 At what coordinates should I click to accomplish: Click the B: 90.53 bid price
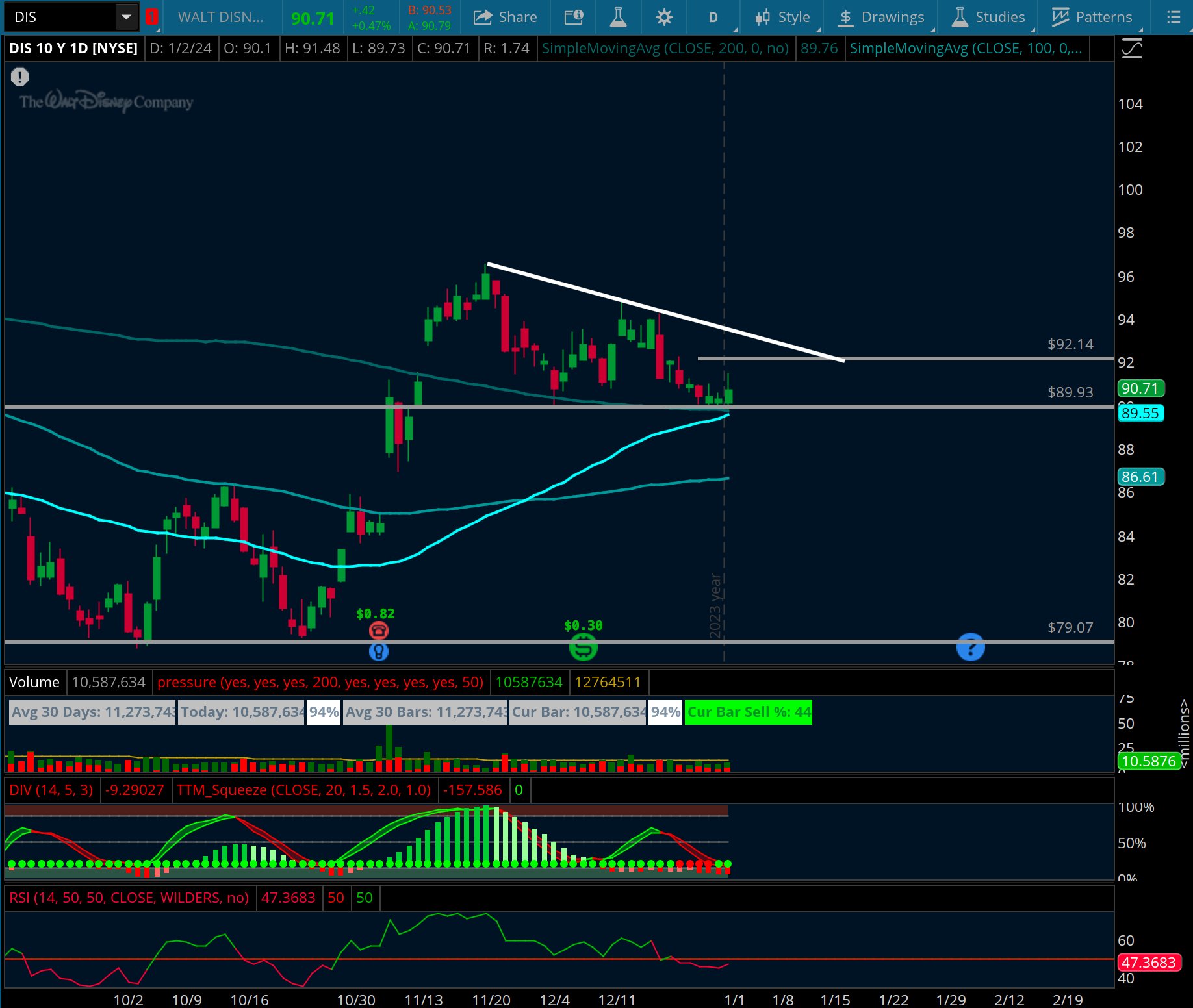[x=430, y=10]
